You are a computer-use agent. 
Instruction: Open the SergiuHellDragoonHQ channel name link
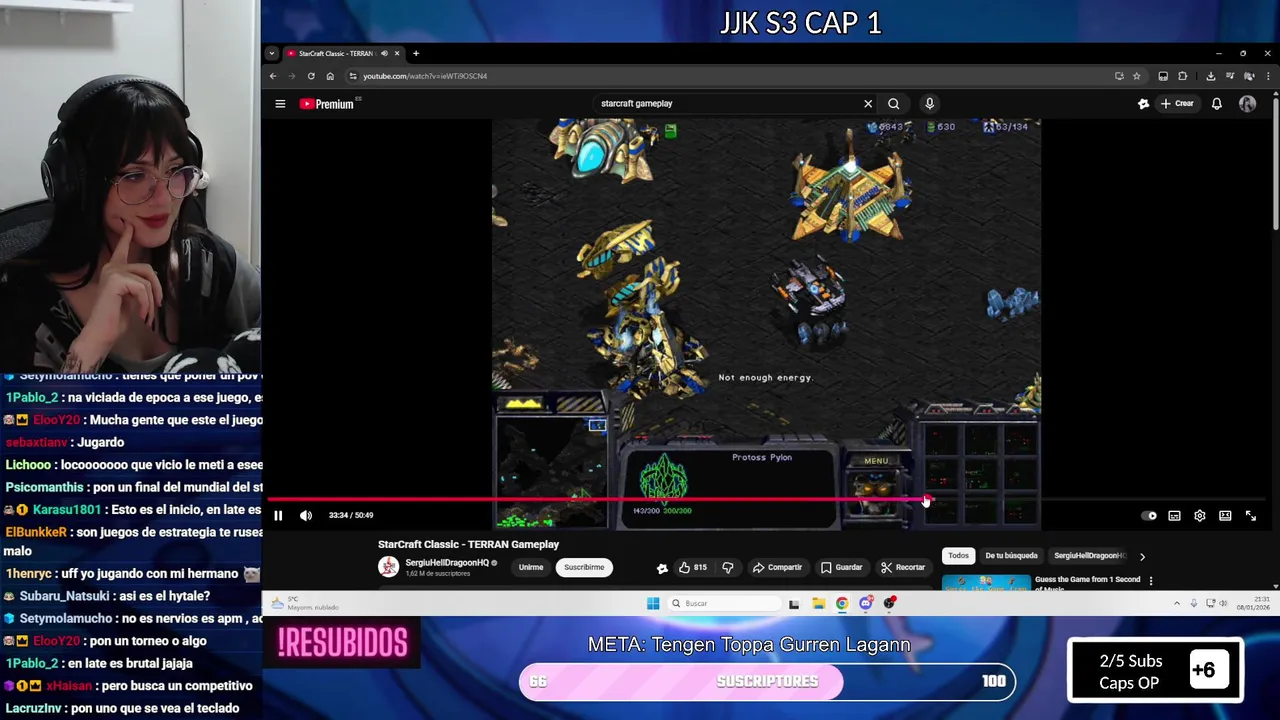(x=447, y=563)
